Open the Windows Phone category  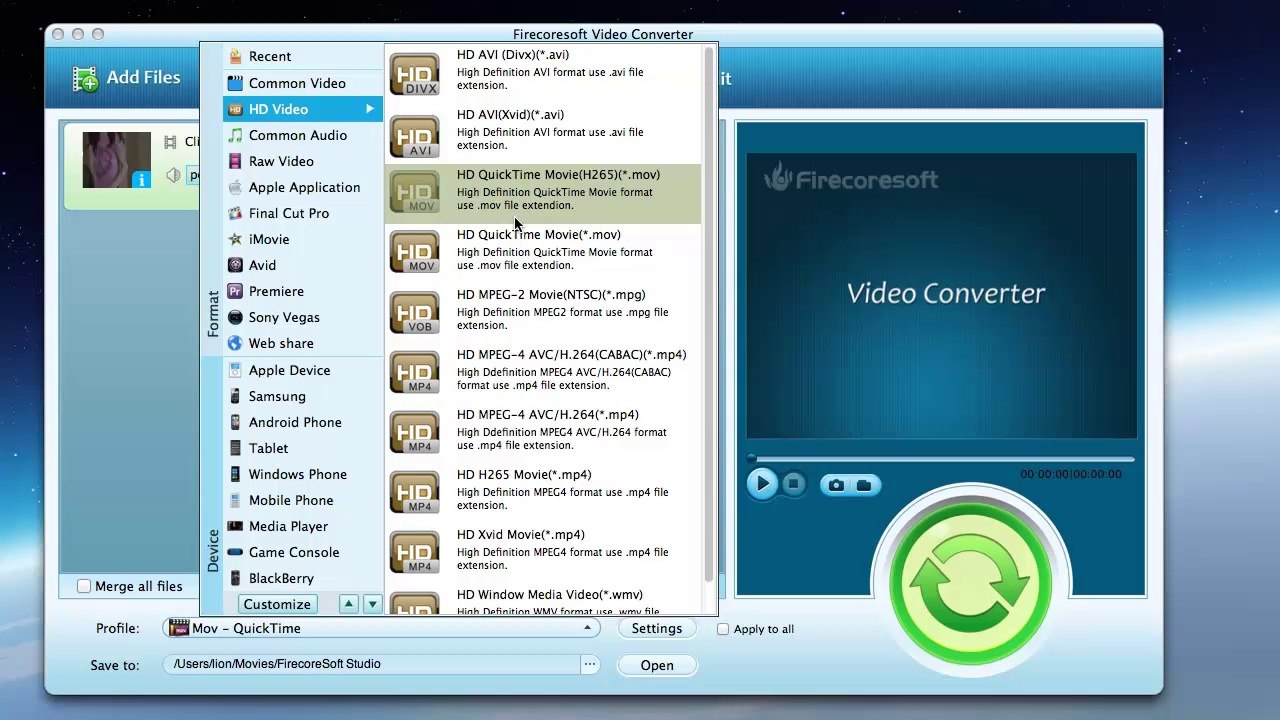302,474
